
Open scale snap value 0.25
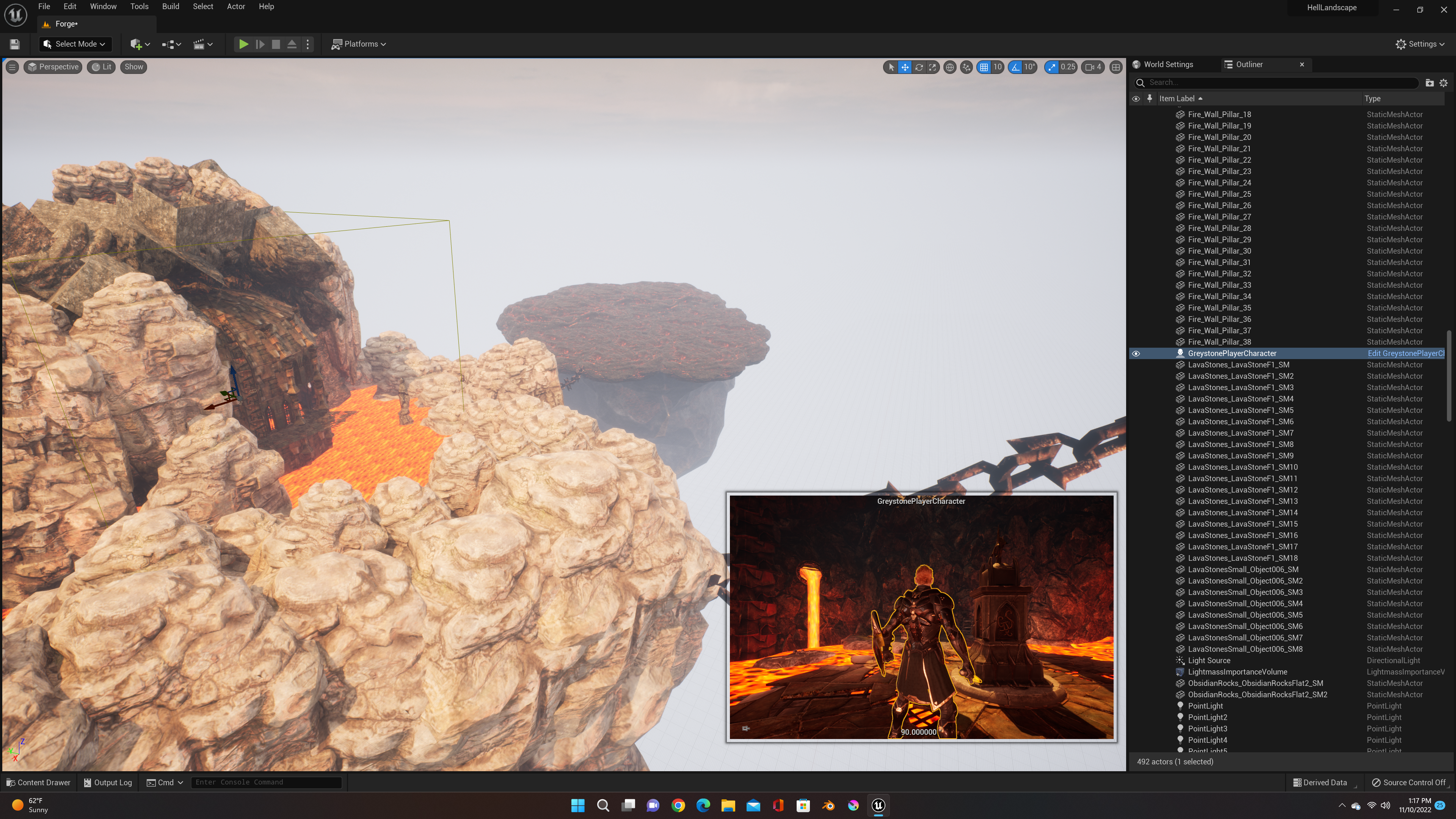(x=1068, y=67)
